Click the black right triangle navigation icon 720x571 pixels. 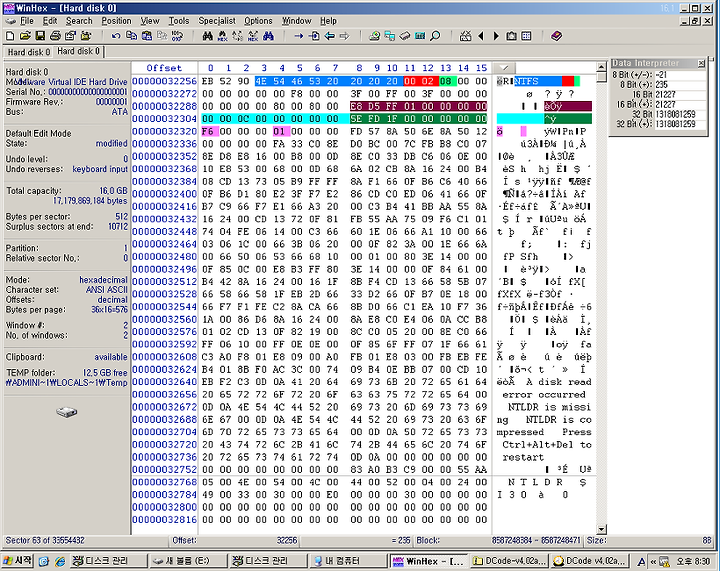[496, 36]
